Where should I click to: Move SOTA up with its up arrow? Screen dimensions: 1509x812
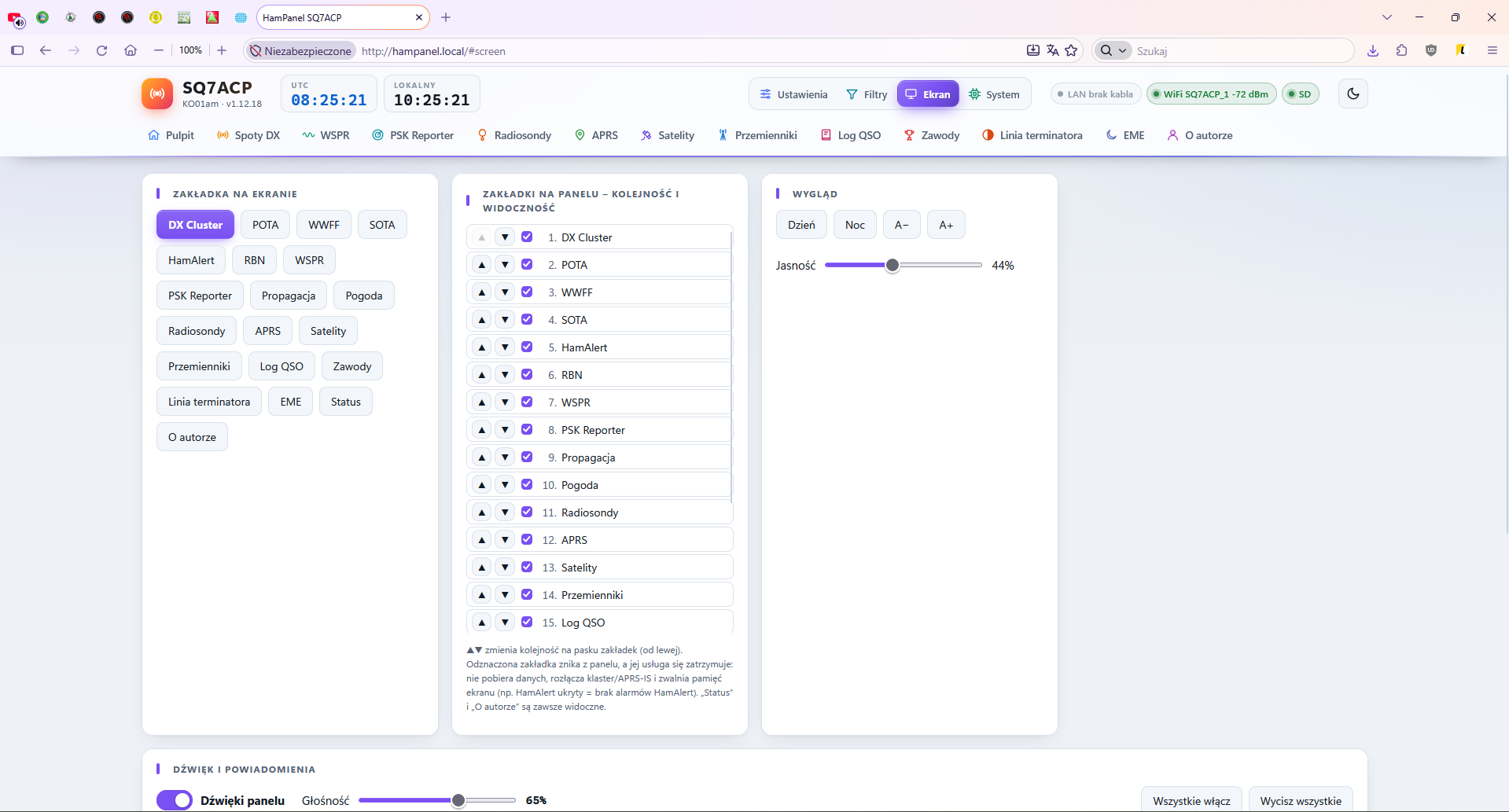click(x=481, y=319)
